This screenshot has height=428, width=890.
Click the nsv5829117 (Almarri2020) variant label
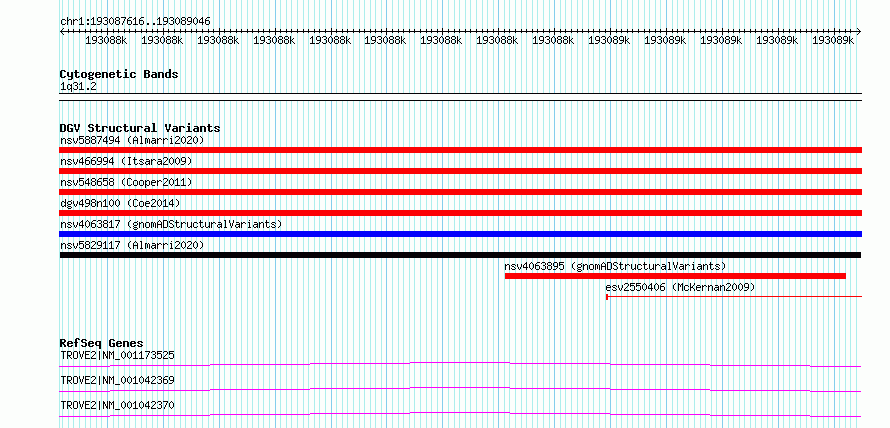[132, 245]
